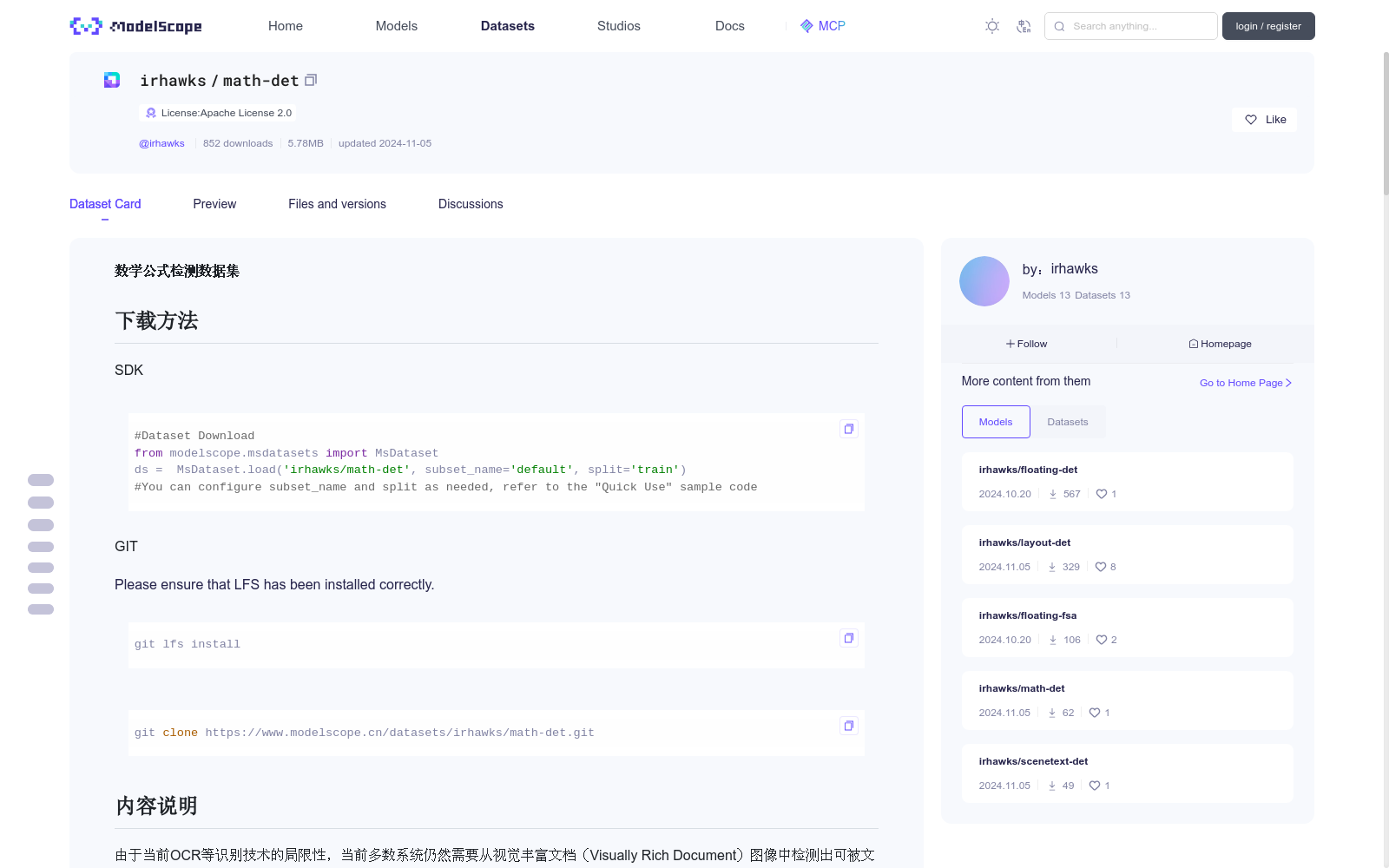Viewport: 1389px width, 868px height.
Task: Click the plus icon beside Follow
Action: 1010,344
